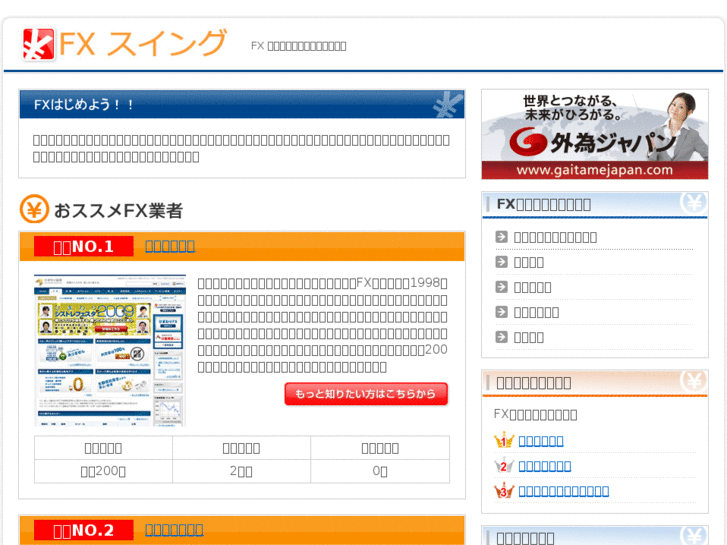Select the table cell showing 0
This screenshot has width=727, height=545.
(x=380, y=471)
